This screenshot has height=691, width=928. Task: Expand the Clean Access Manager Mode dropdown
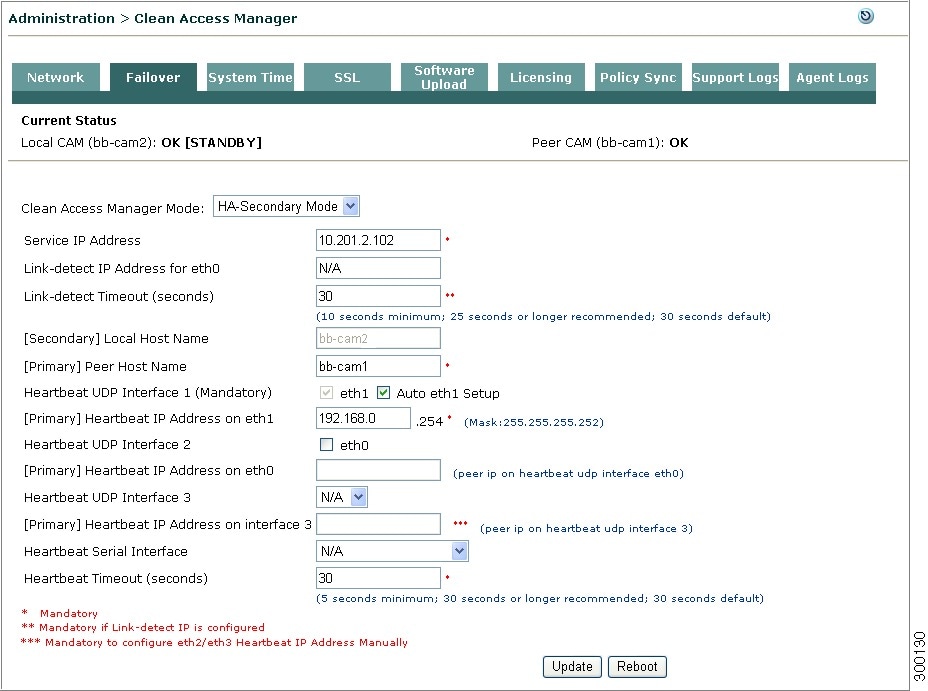click(286, 206)
